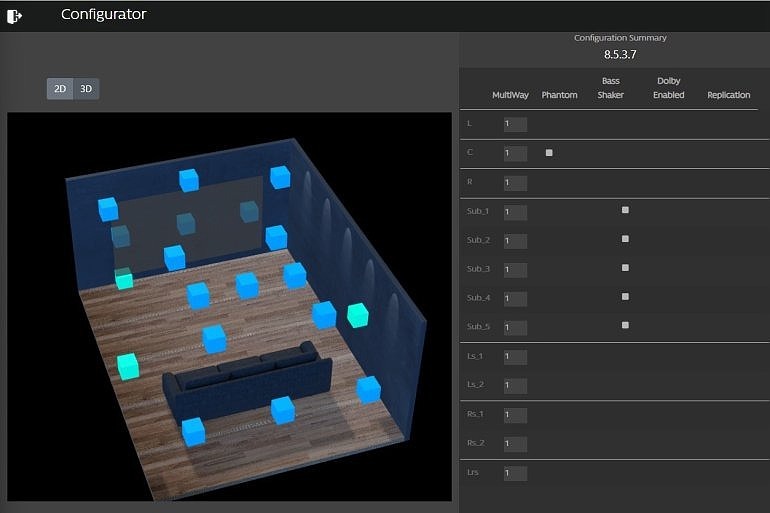Enable Bass Shaker for Sub_1

click(x=625, y=210)
